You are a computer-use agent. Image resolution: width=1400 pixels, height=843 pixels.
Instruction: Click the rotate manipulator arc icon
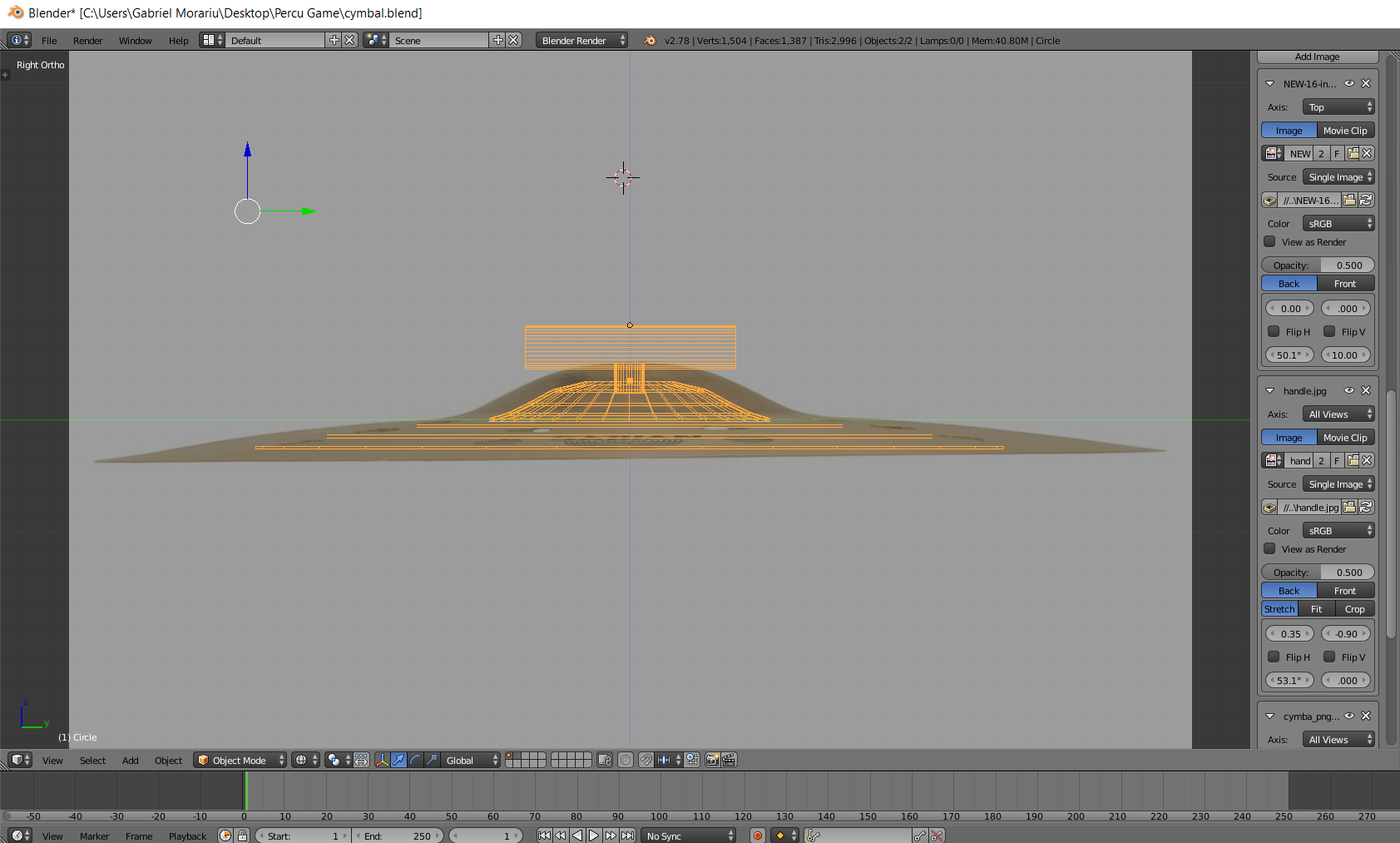[x=416, y=760]
